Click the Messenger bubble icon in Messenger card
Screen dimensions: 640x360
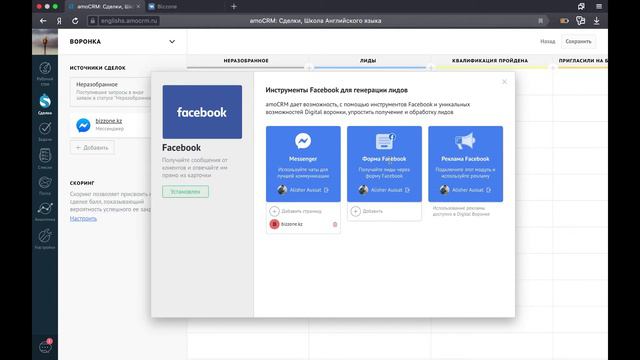[303, 141]
